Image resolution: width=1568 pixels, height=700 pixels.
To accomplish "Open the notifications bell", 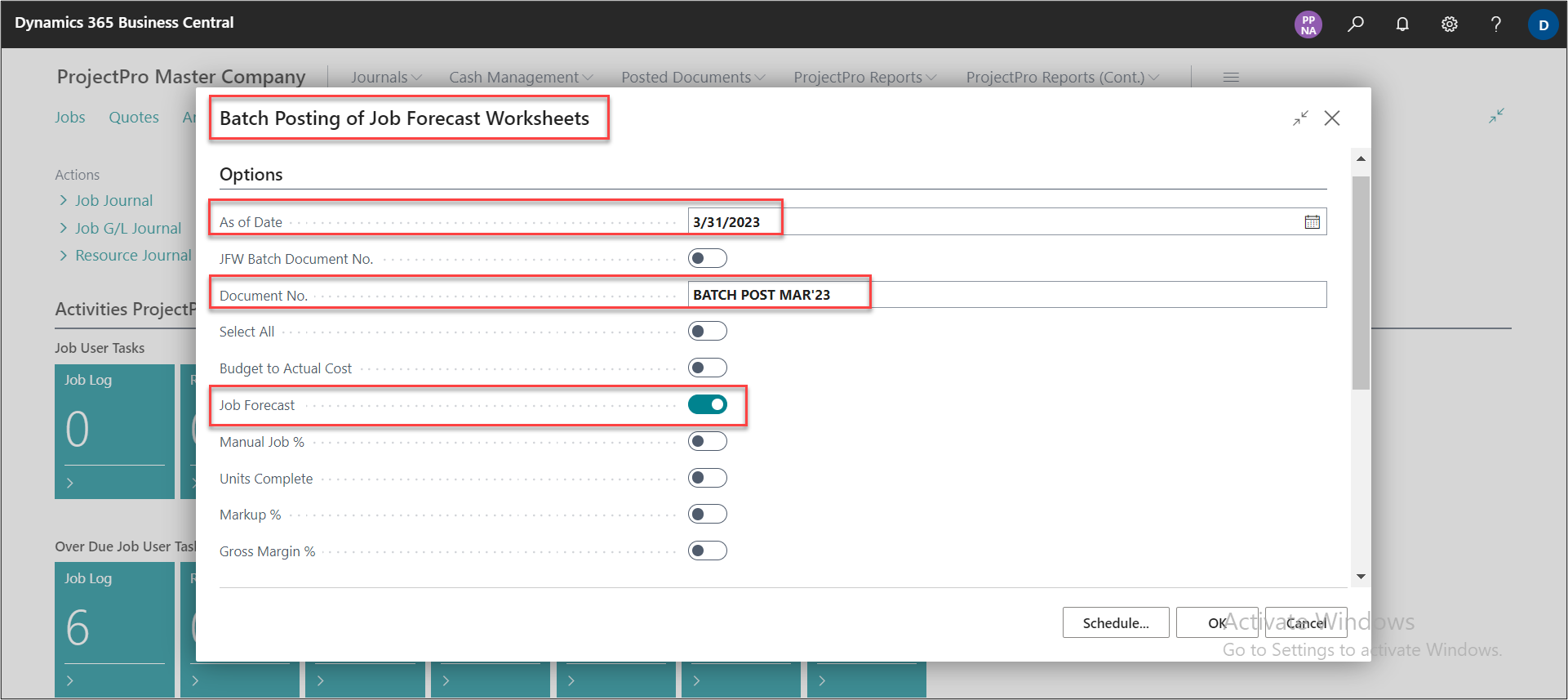I will tap(1402, 24).
